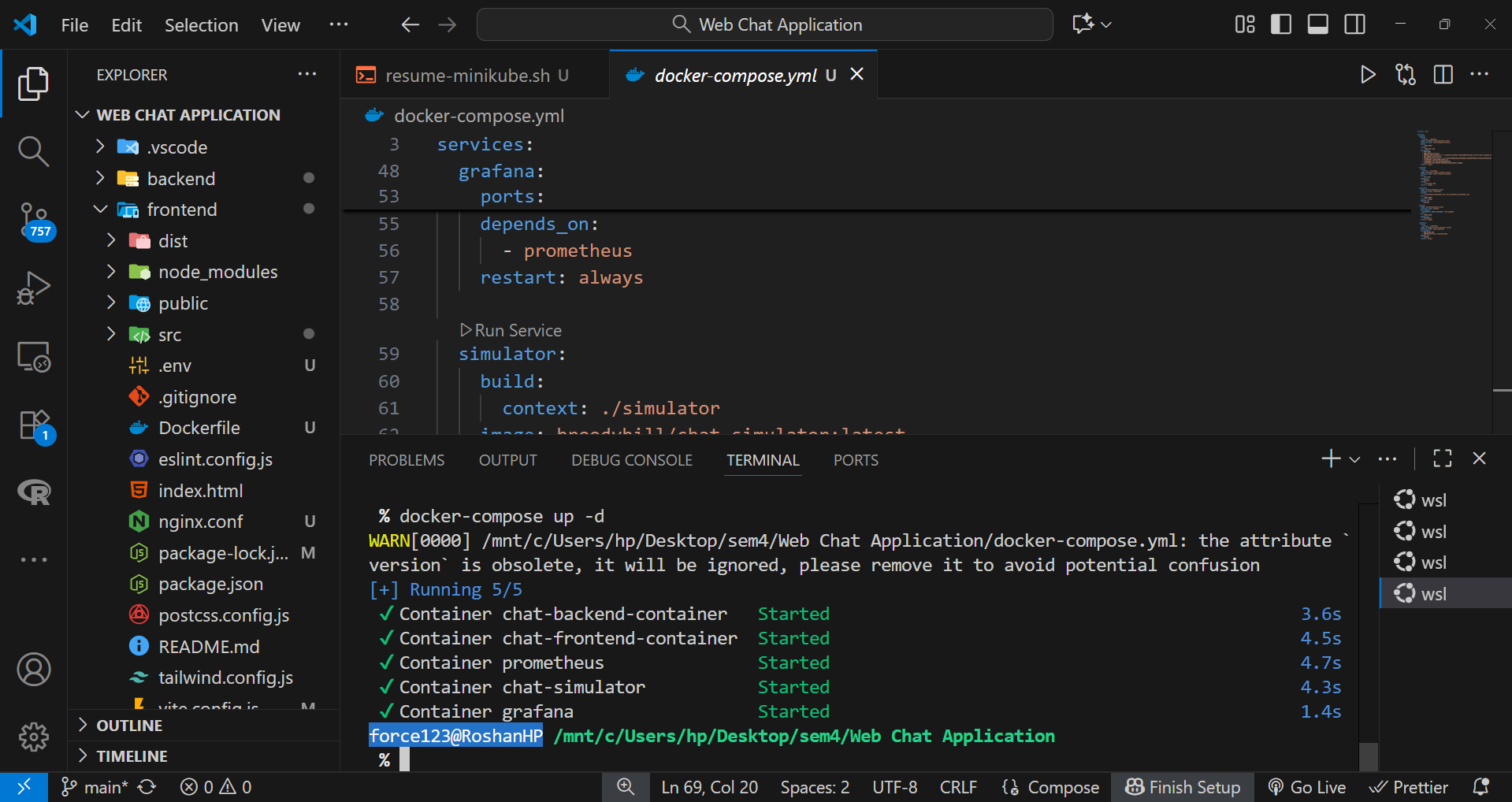Open the Search view in activity bar
Viewport: 1512px width, 802px height.
[x=33, y=150]
